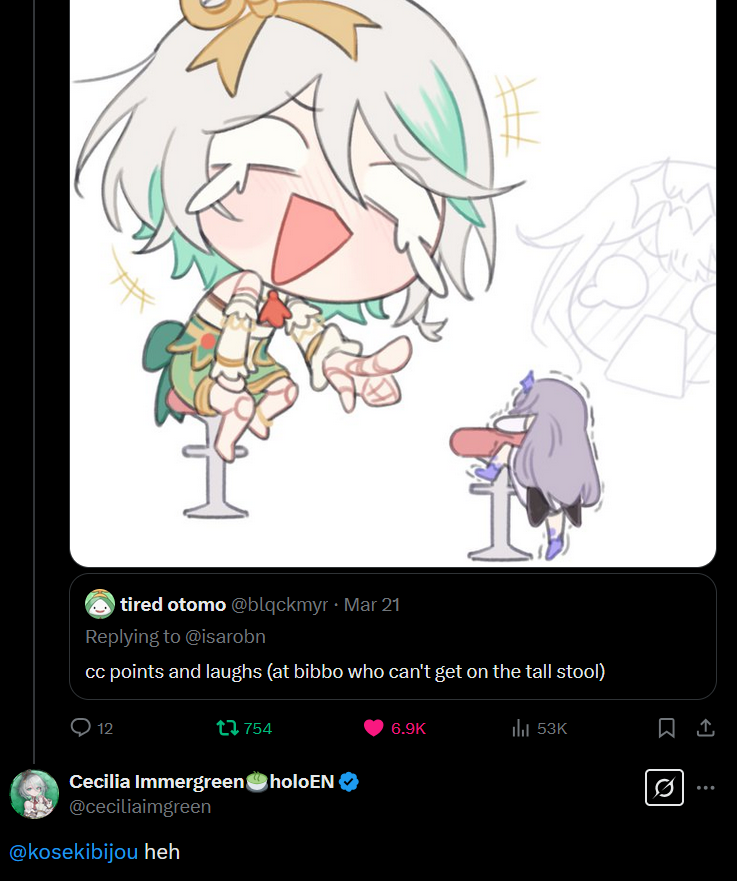Bookmark this post
737x881 pixels.
(666, 728)
